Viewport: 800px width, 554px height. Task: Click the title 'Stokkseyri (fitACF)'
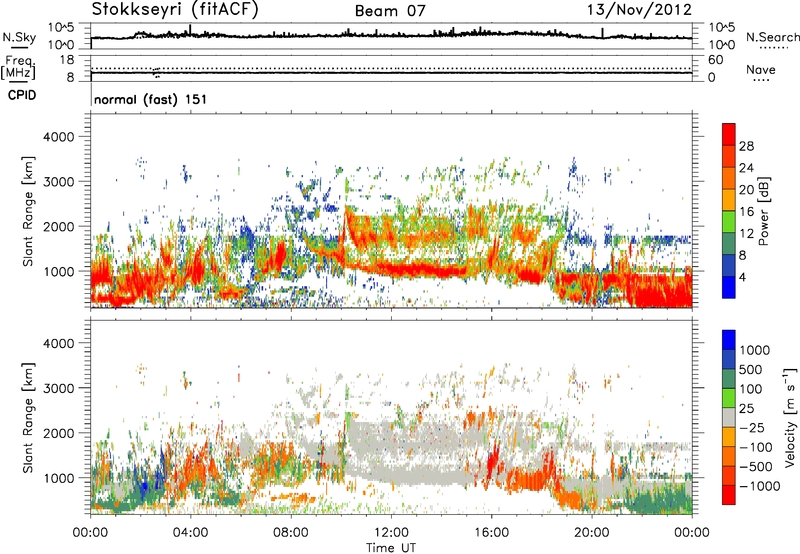[x=175, y=9]
